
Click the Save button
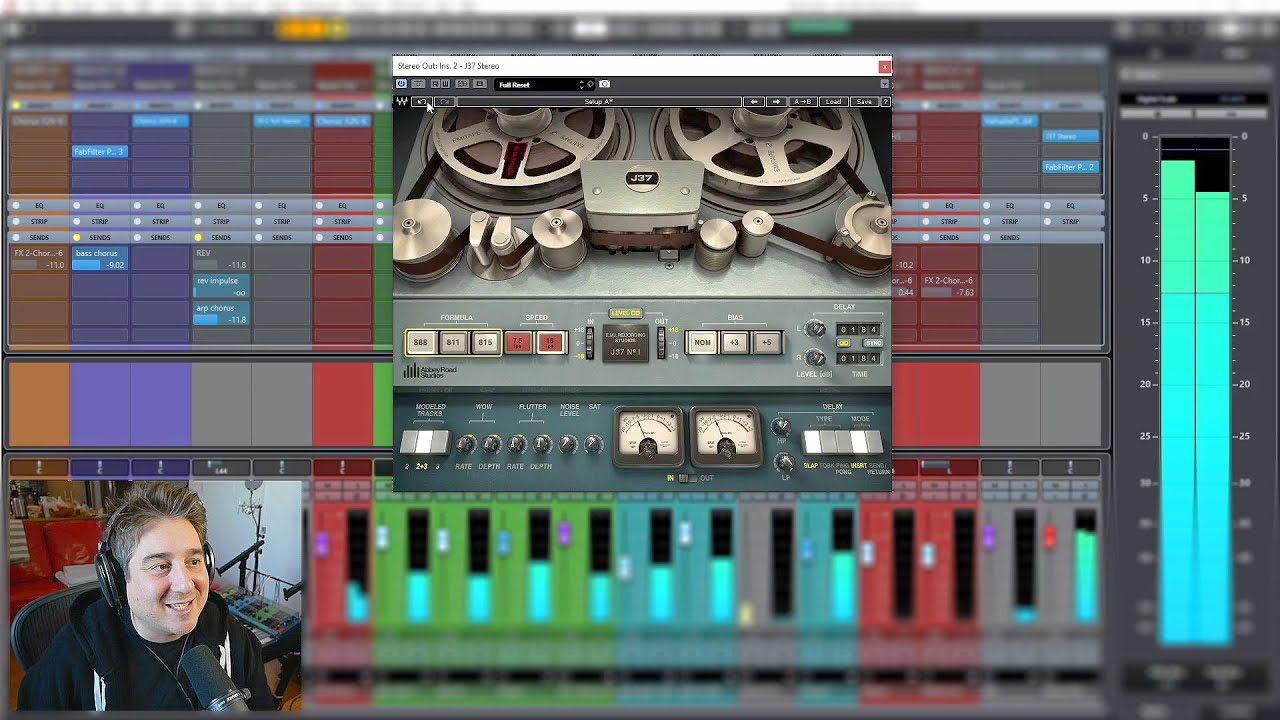pyautogui.click(x=864, y=102)
